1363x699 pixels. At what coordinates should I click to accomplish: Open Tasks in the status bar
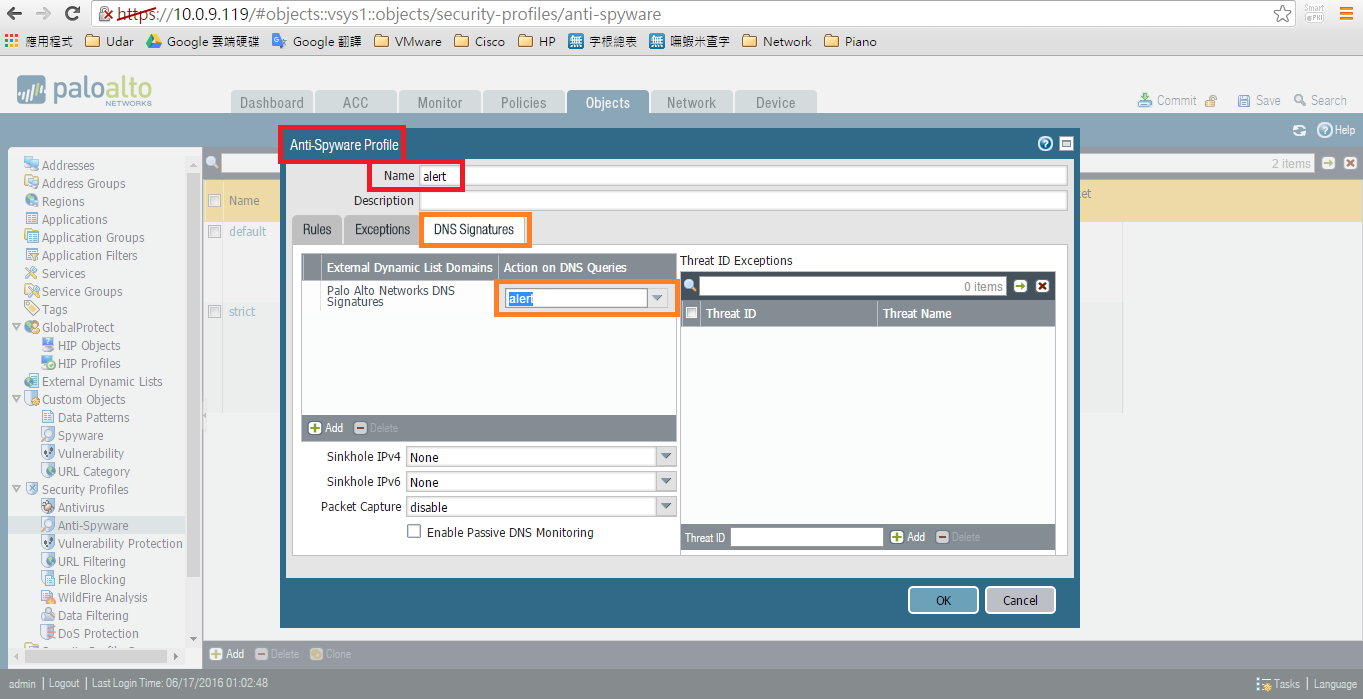(x=1279, y=684)
